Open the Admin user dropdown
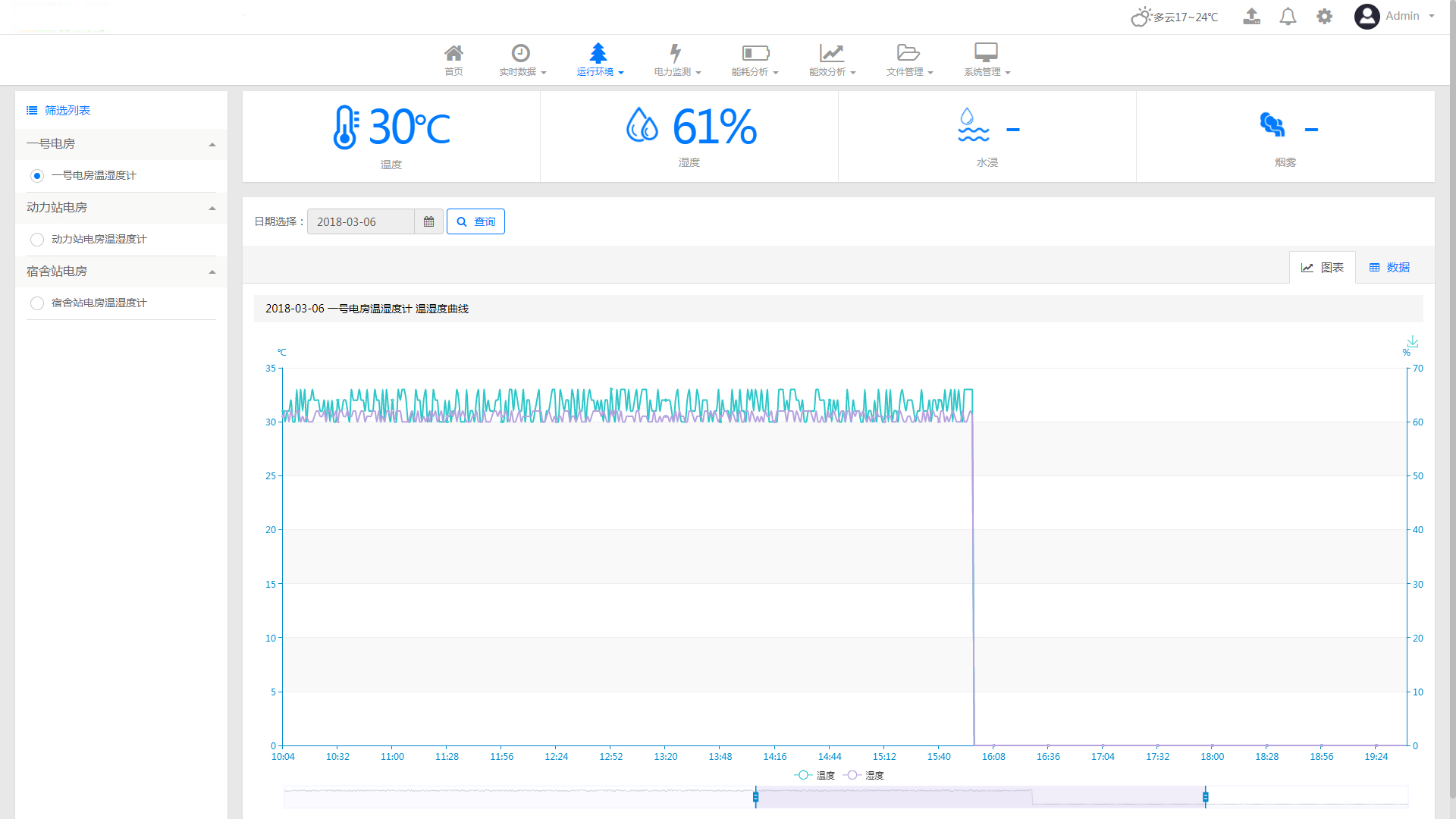 [x=1401, y=16]
